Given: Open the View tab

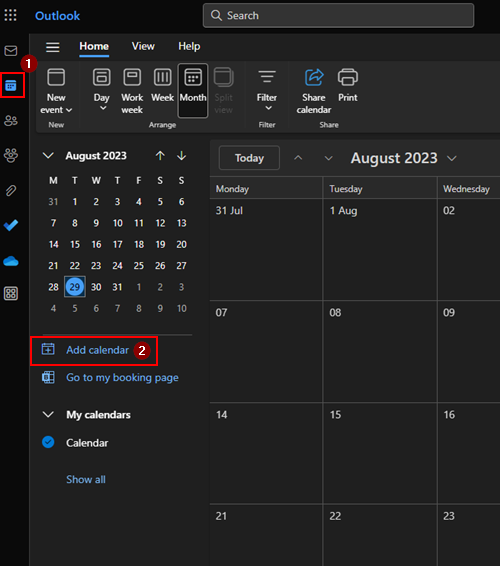Looking at the screenshot, I should [143, 46].
